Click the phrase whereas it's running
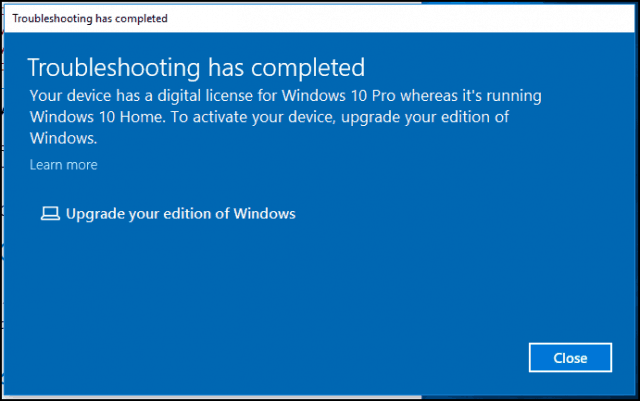The width and height of the screenshot is (640, 401). (x=471, y=96)
